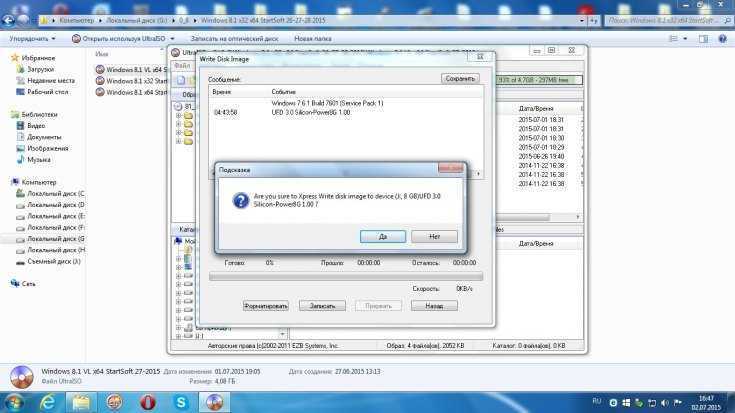Open Загрузки in favorites
Screen dimensions: 735x413
36,69
